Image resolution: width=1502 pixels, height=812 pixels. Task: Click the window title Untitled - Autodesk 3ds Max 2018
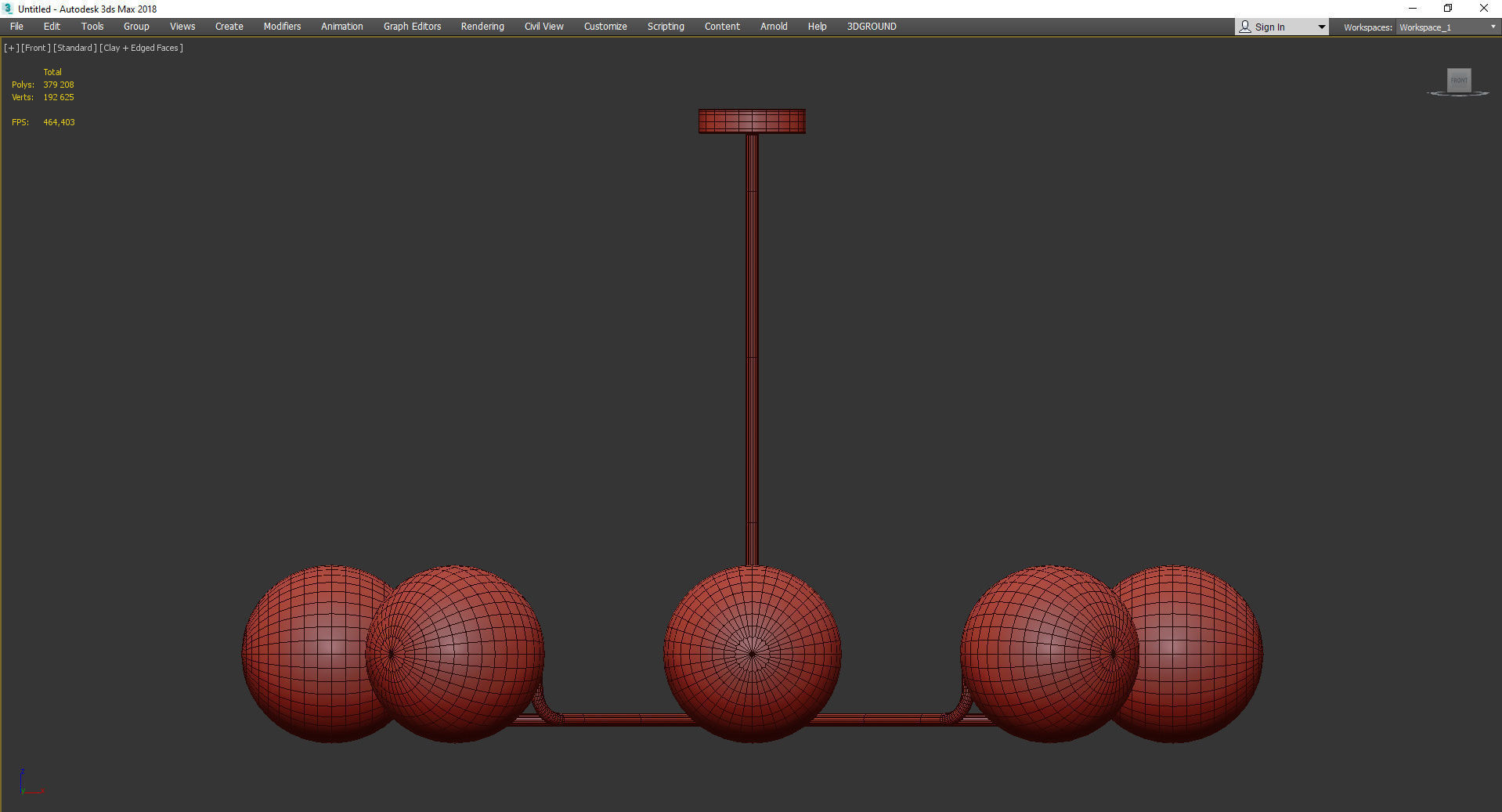click(88, 9)
